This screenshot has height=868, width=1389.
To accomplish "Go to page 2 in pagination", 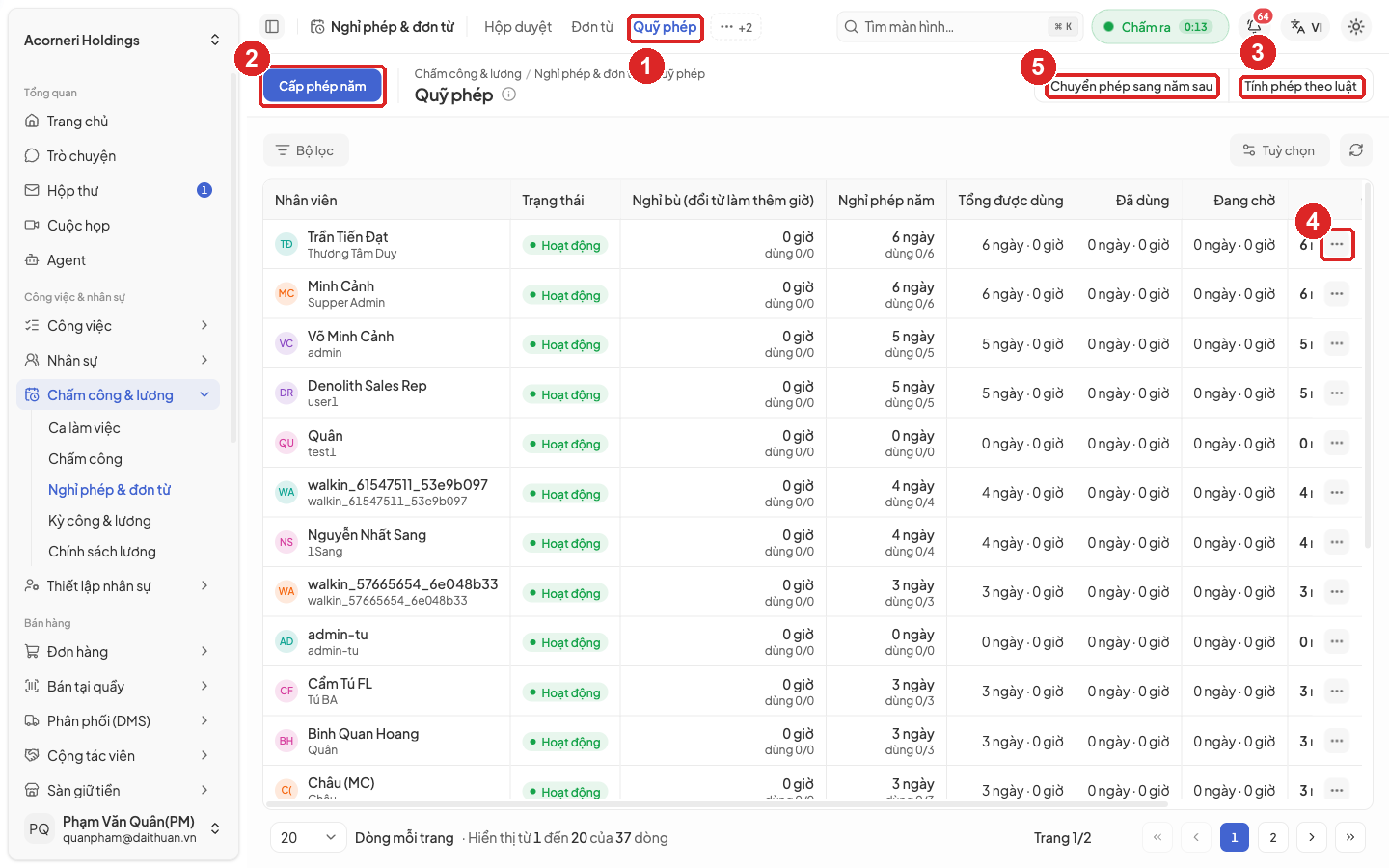I will click(1273, 837).
